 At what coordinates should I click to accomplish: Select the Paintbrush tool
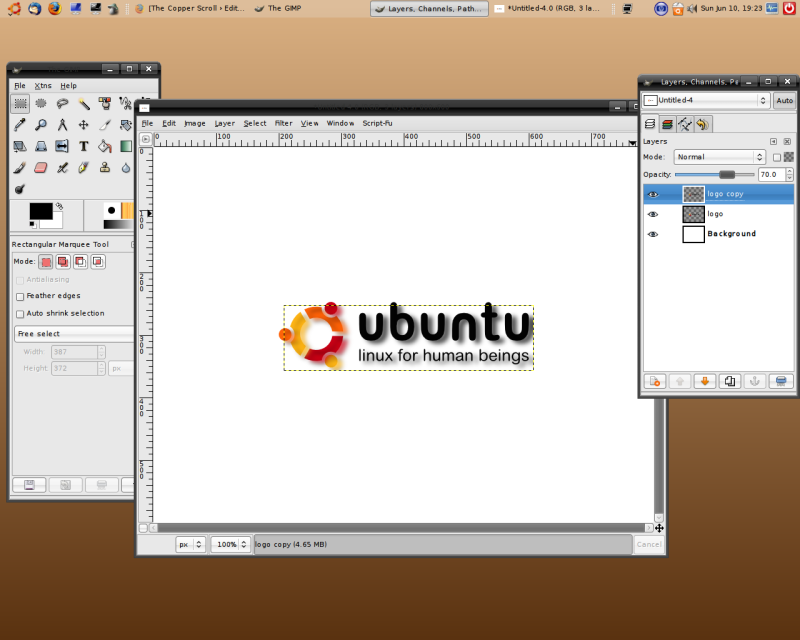[x=20, y=167]
